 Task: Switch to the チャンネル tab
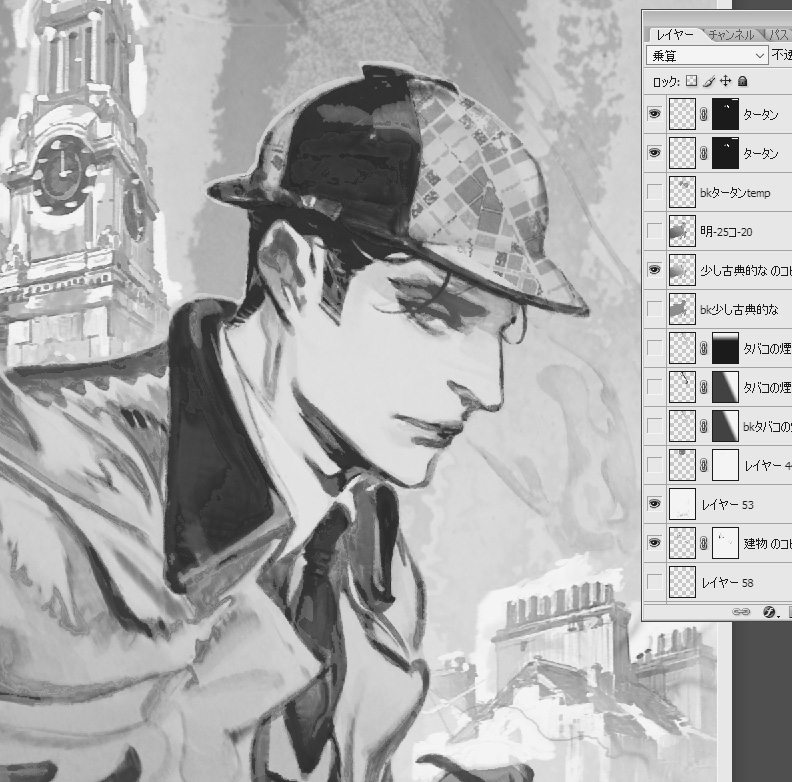pos(731,34)
